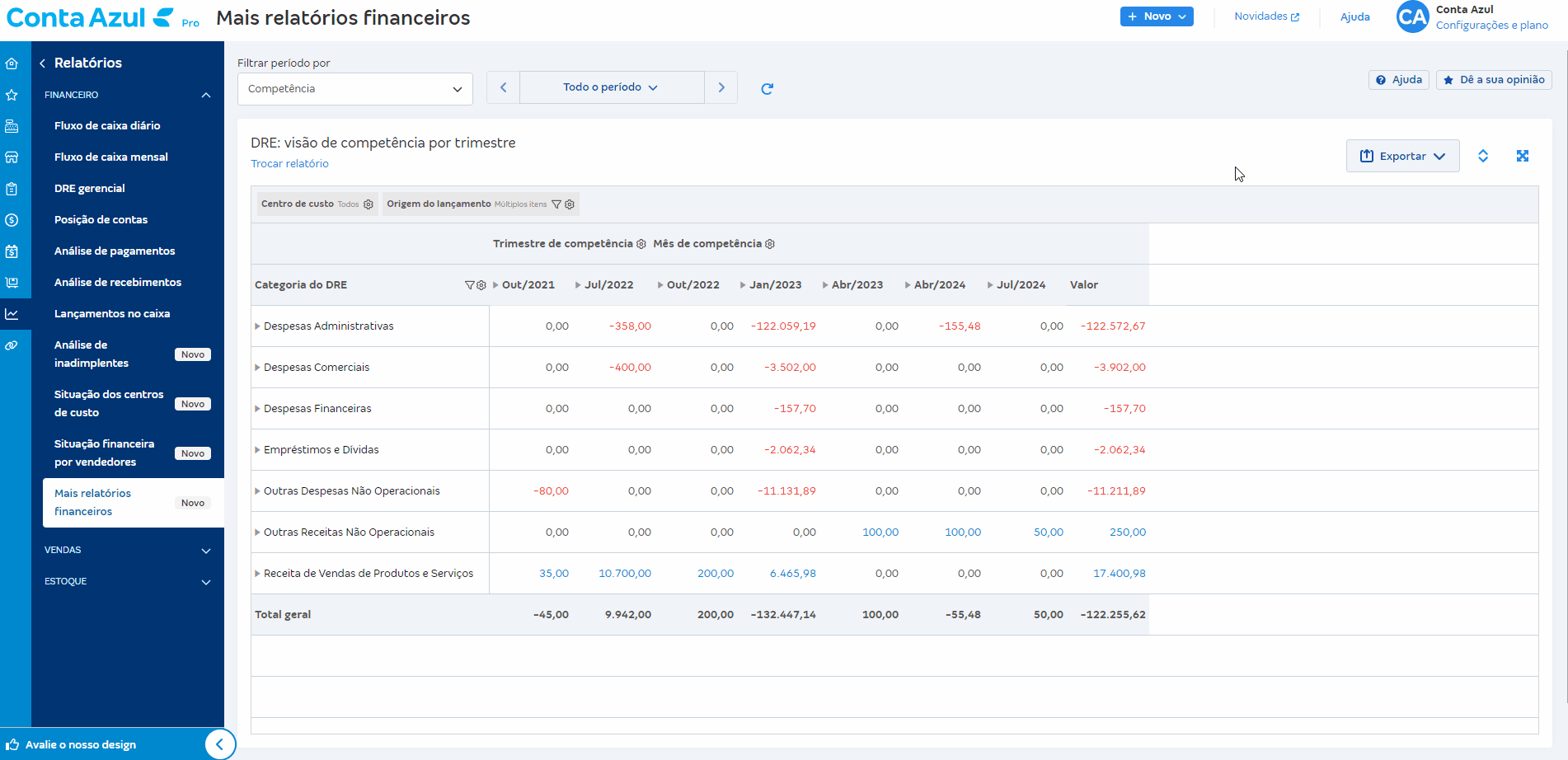Open Mês de competência gear settings
The image size is (1568, 760).
coord(770,244)
